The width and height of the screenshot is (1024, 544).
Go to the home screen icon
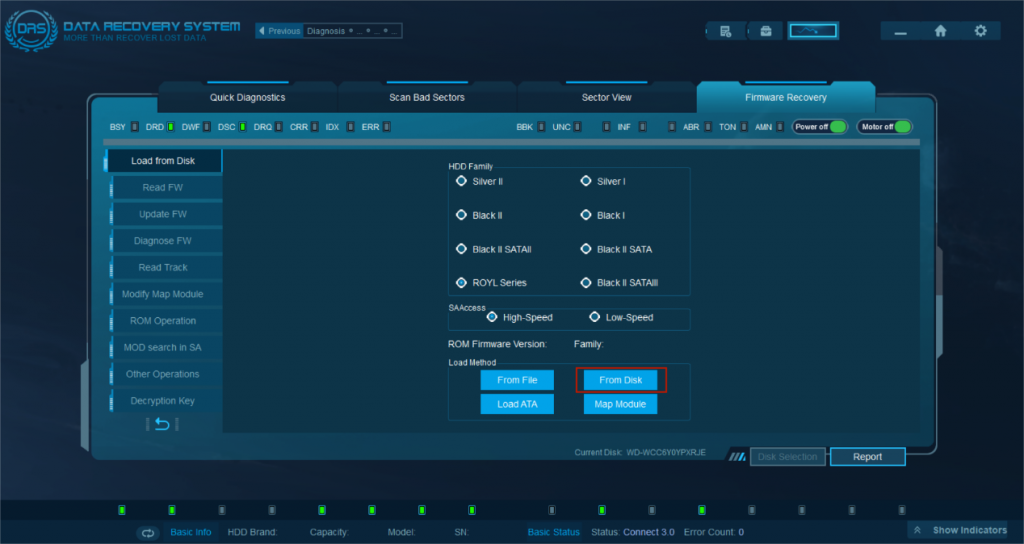coord(940,31)
